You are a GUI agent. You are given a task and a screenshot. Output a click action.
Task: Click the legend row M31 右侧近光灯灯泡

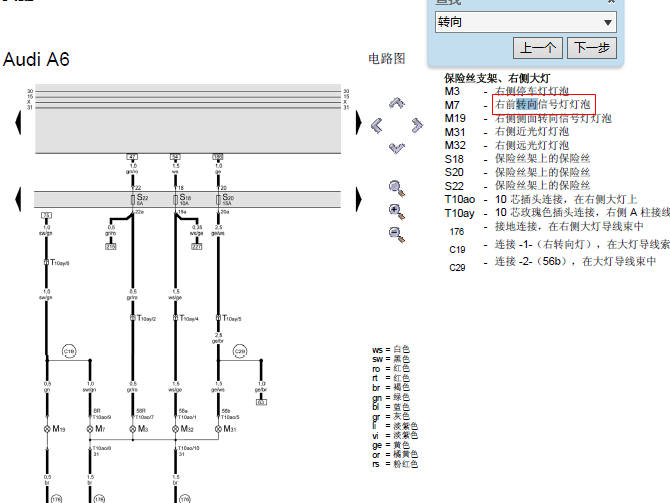[507, 132]
